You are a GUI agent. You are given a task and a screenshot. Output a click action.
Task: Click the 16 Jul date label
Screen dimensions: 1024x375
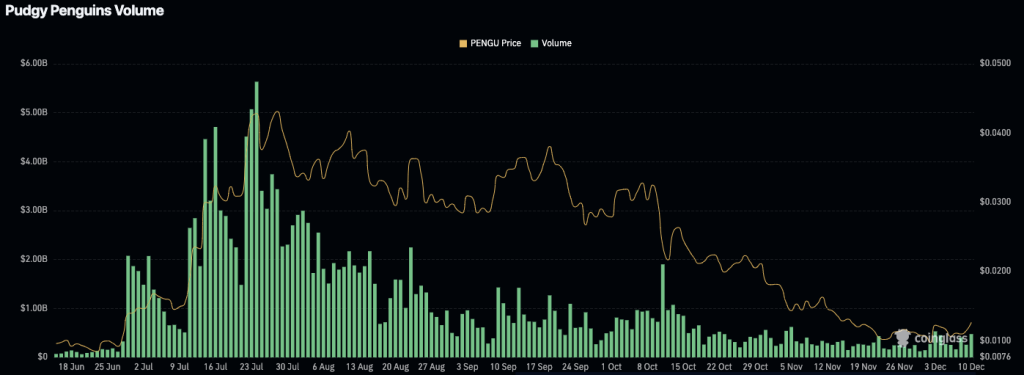(216, 367)
